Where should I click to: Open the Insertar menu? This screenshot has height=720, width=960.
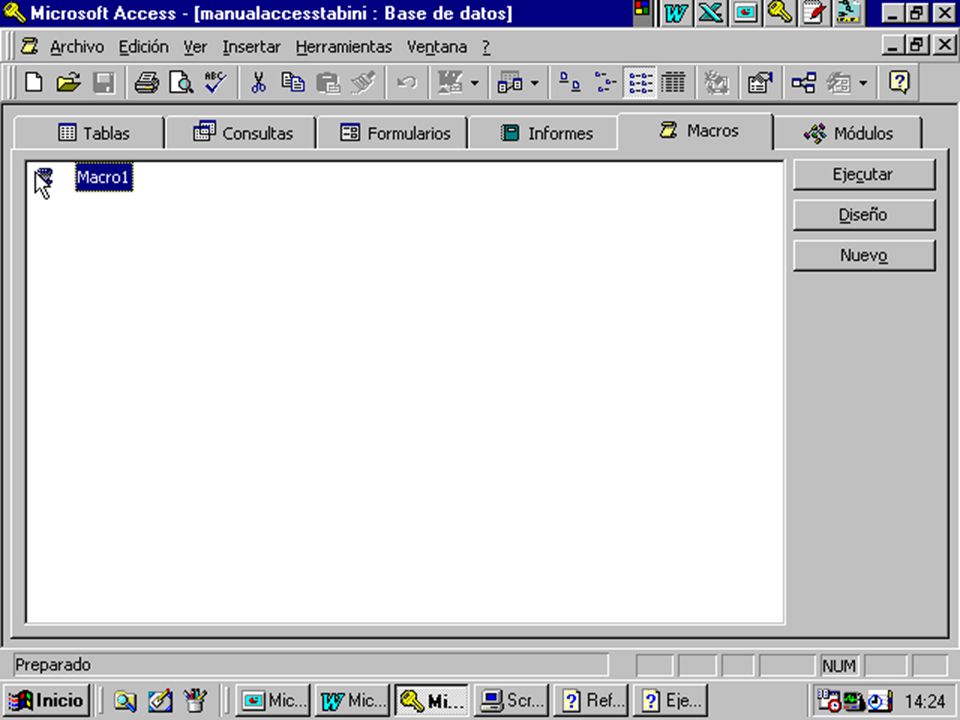(x=252, y=47)
